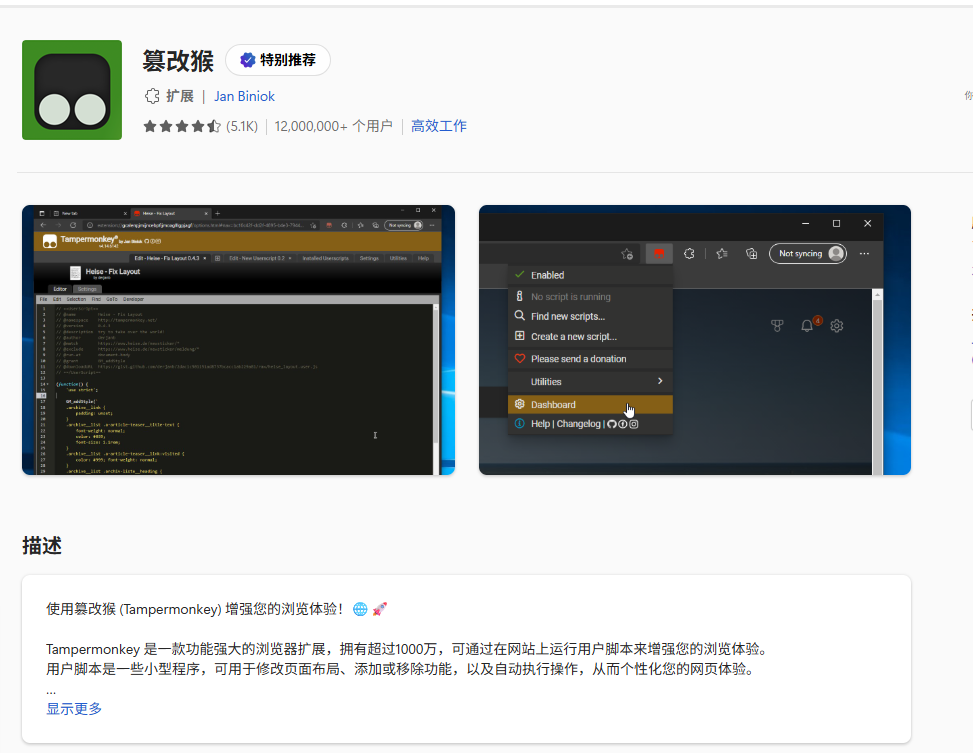Click the green Tampermonkey extension logo
Screen dimensions: 973x753
tap(72, 90)
